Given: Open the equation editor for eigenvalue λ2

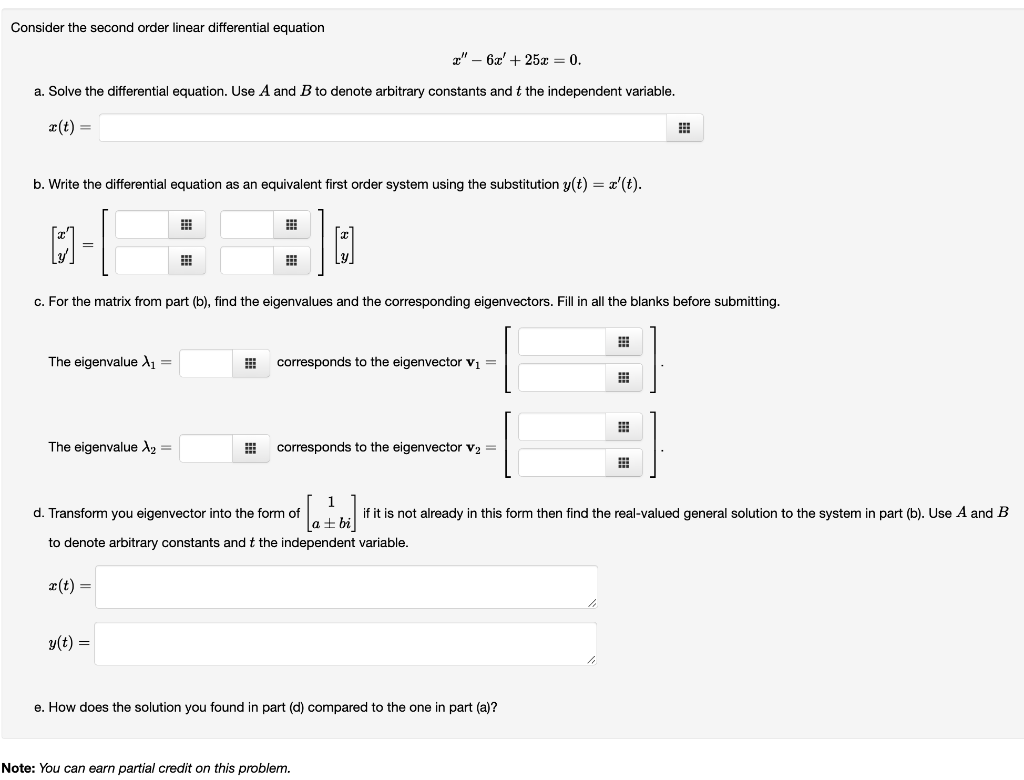Looking at the screenshot, I should (x=250, y=448).
